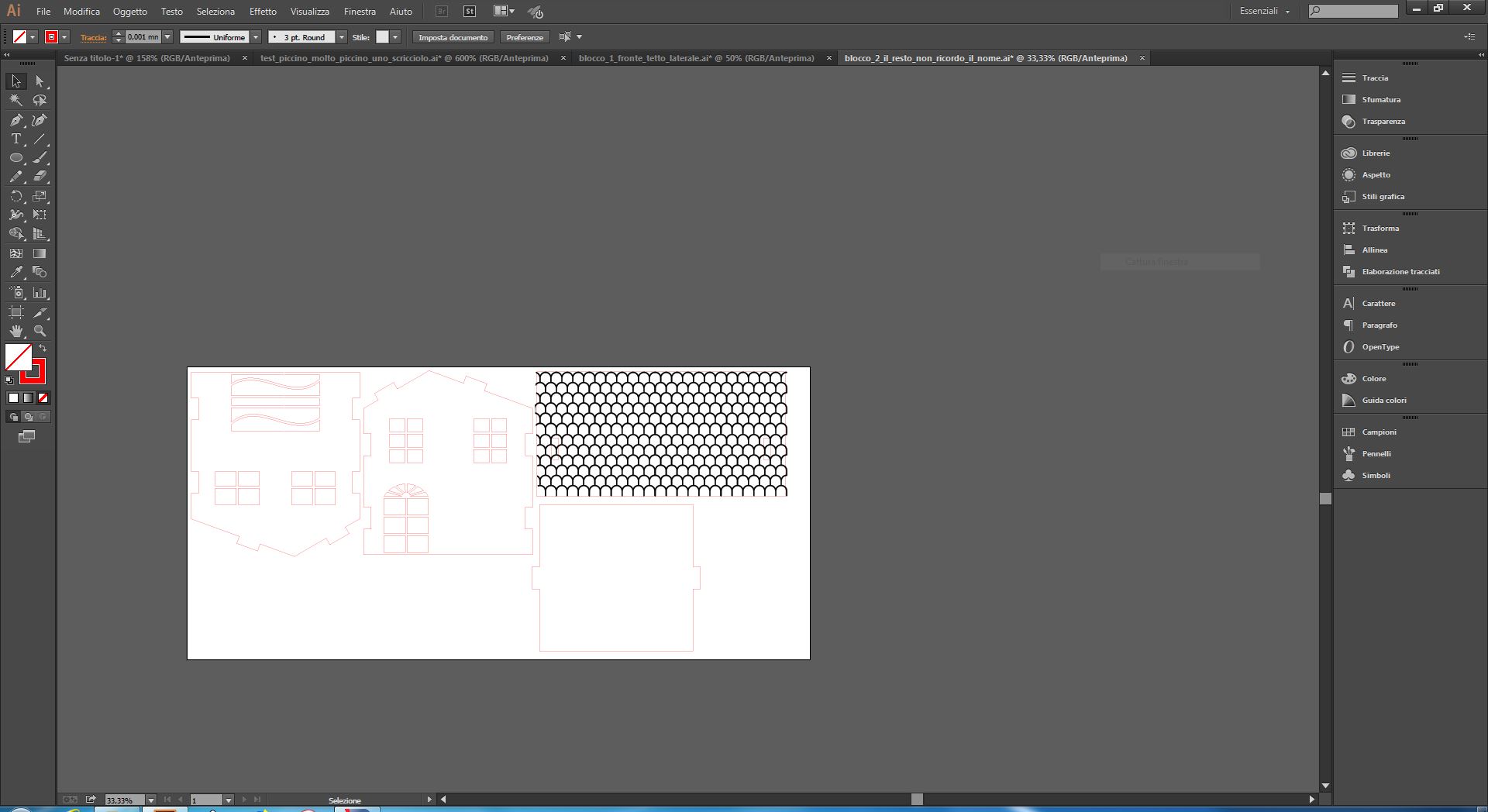Switch to blocco_1_fronte_tetto_laterale.ai tab
Image resolution: width=1488 pixels, height=812 pixels.
pyautogui.click(x=697, y=58)
